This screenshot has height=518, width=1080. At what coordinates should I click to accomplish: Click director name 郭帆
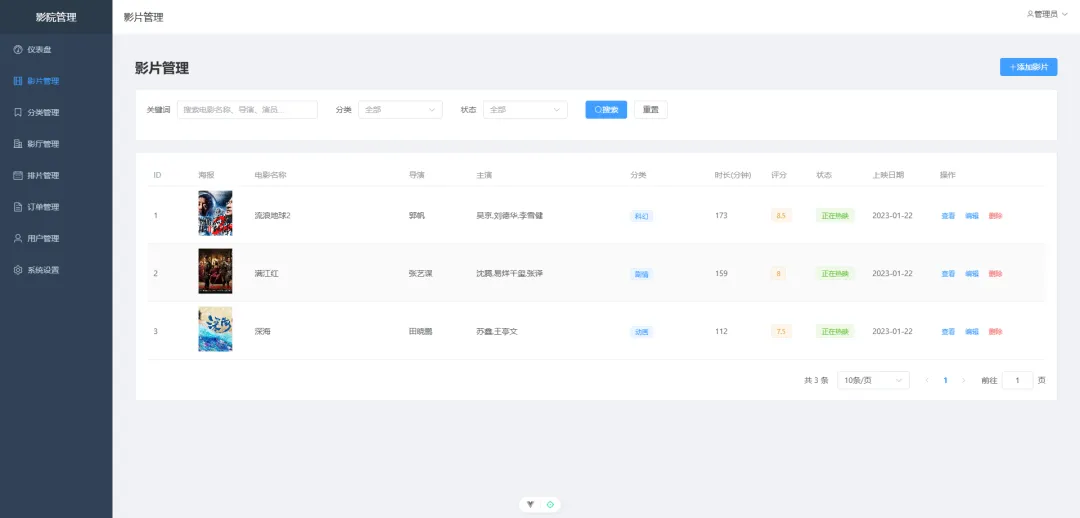pos(417,216)
